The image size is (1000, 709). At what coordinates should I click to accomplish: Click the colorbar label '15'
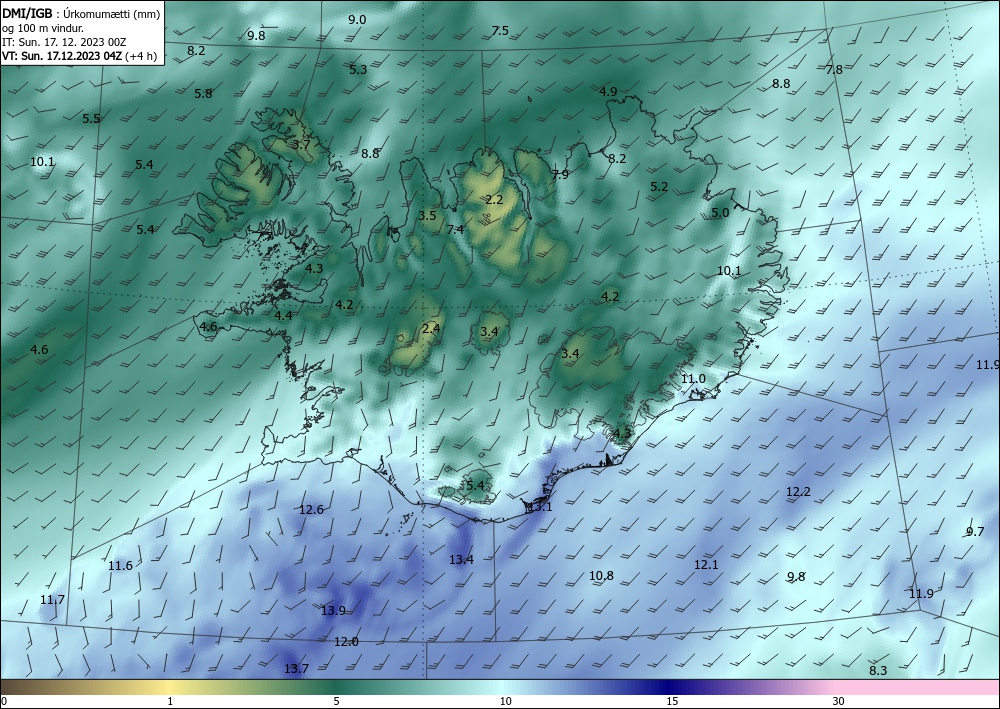(x=672, y=702)
